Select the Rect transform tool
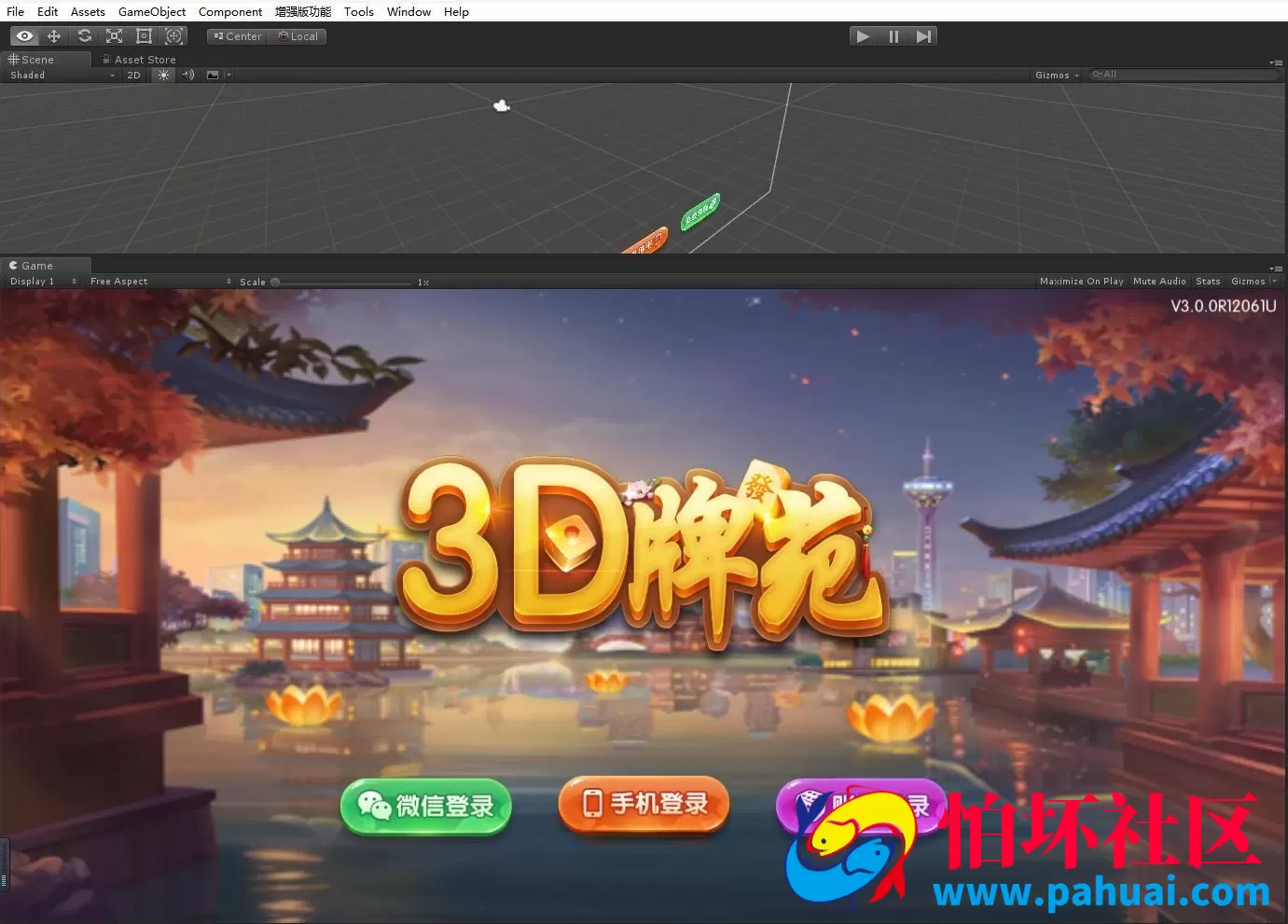This screenshot has height=924, width=1288. [x=144, y=36]
